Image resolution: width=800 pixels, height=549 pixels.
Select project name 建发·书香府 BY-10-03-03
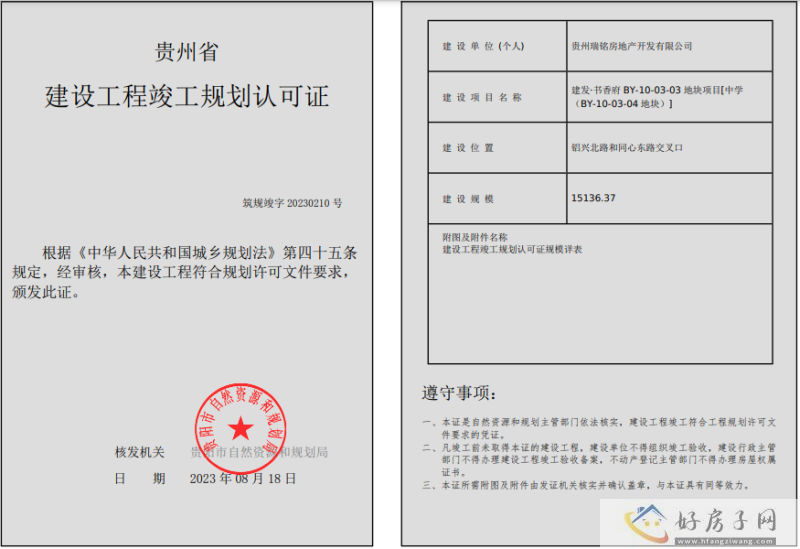[657, 97]
